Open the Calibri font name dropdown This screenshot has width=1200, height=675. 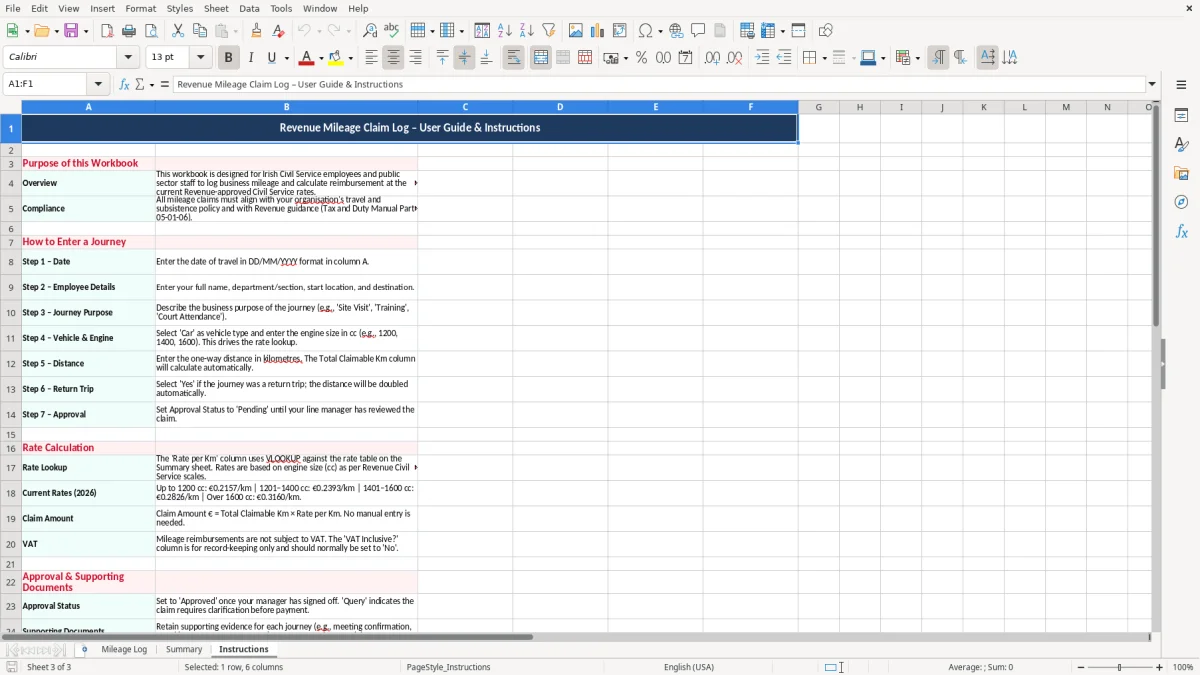click(127, 58)
